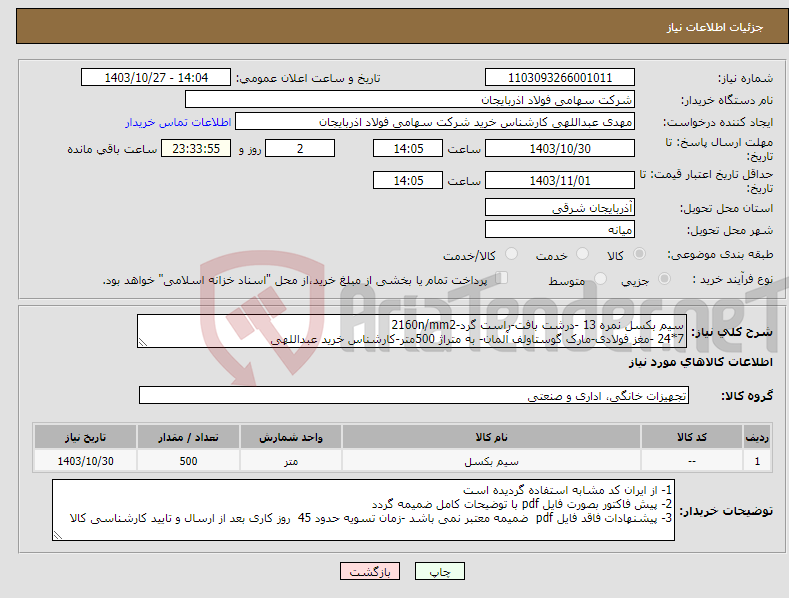Click the شرح کلی نیاز description text area
Screen dimensions: 789x598
point(412,331)
